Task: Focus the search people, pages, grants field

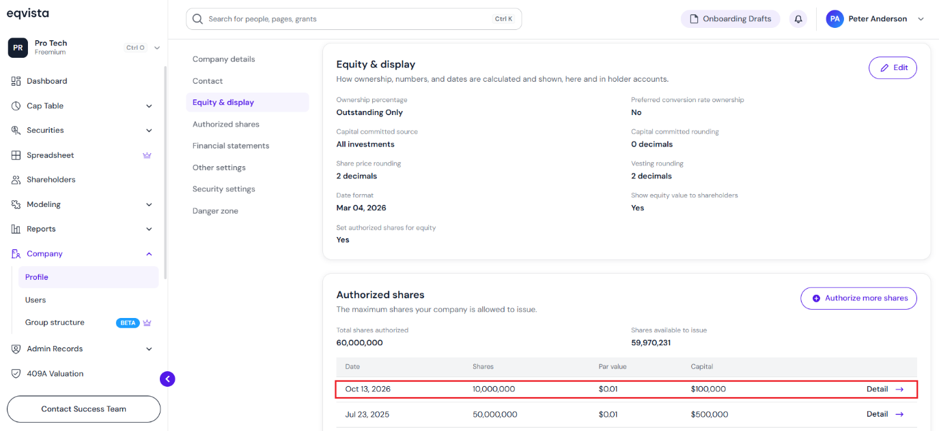Action: click(354, 19)
